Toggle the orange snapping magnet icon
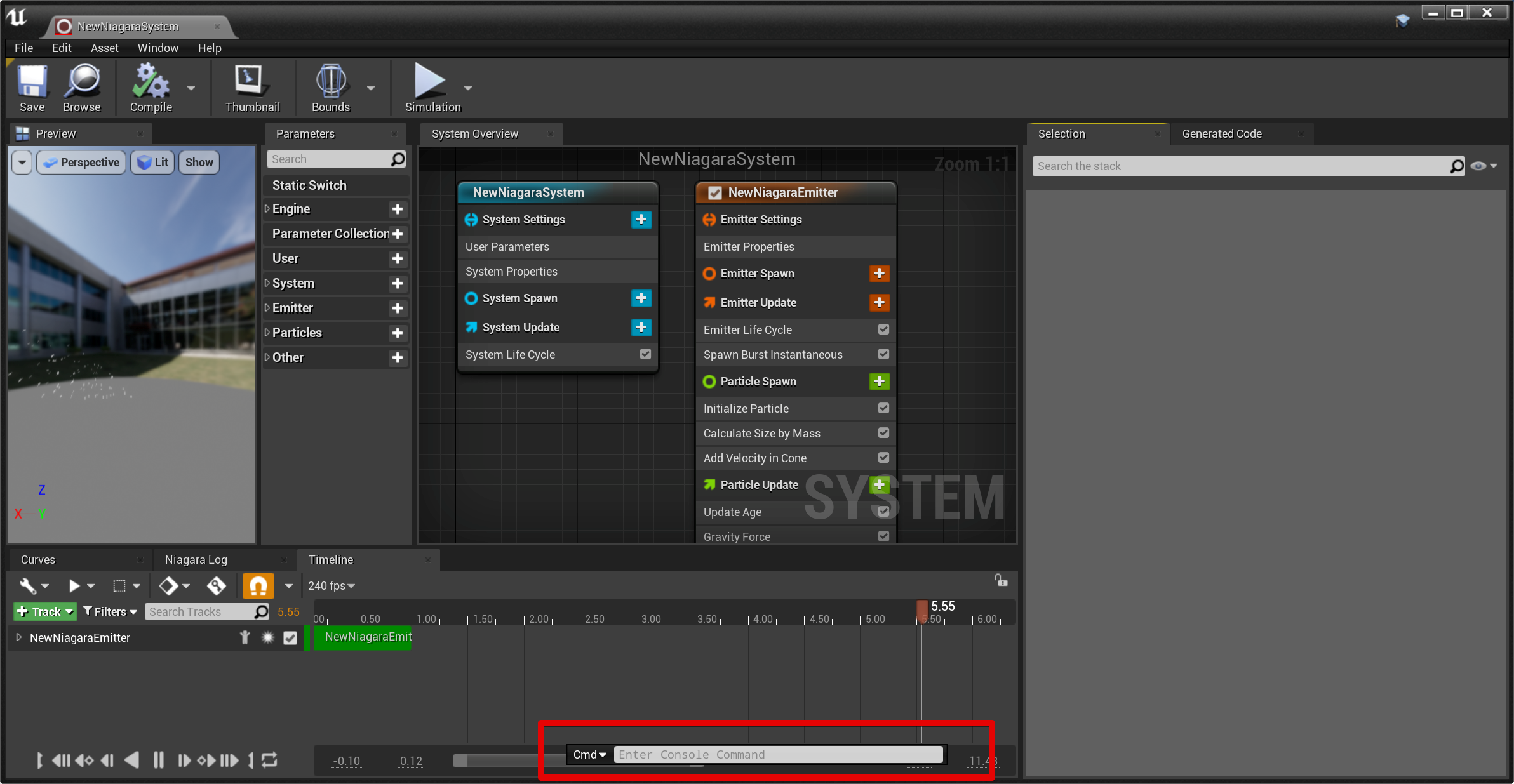Screen dimensions: 1514x784 (258, 585)
